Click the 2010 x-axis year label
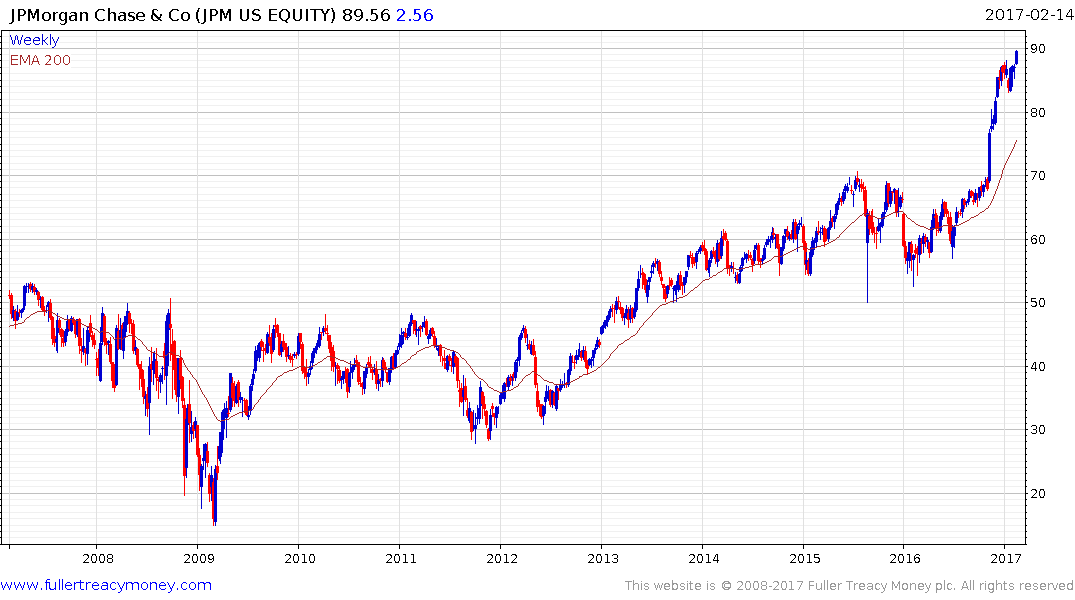Viewport: 1075px width, 600px height. point(300,558)
